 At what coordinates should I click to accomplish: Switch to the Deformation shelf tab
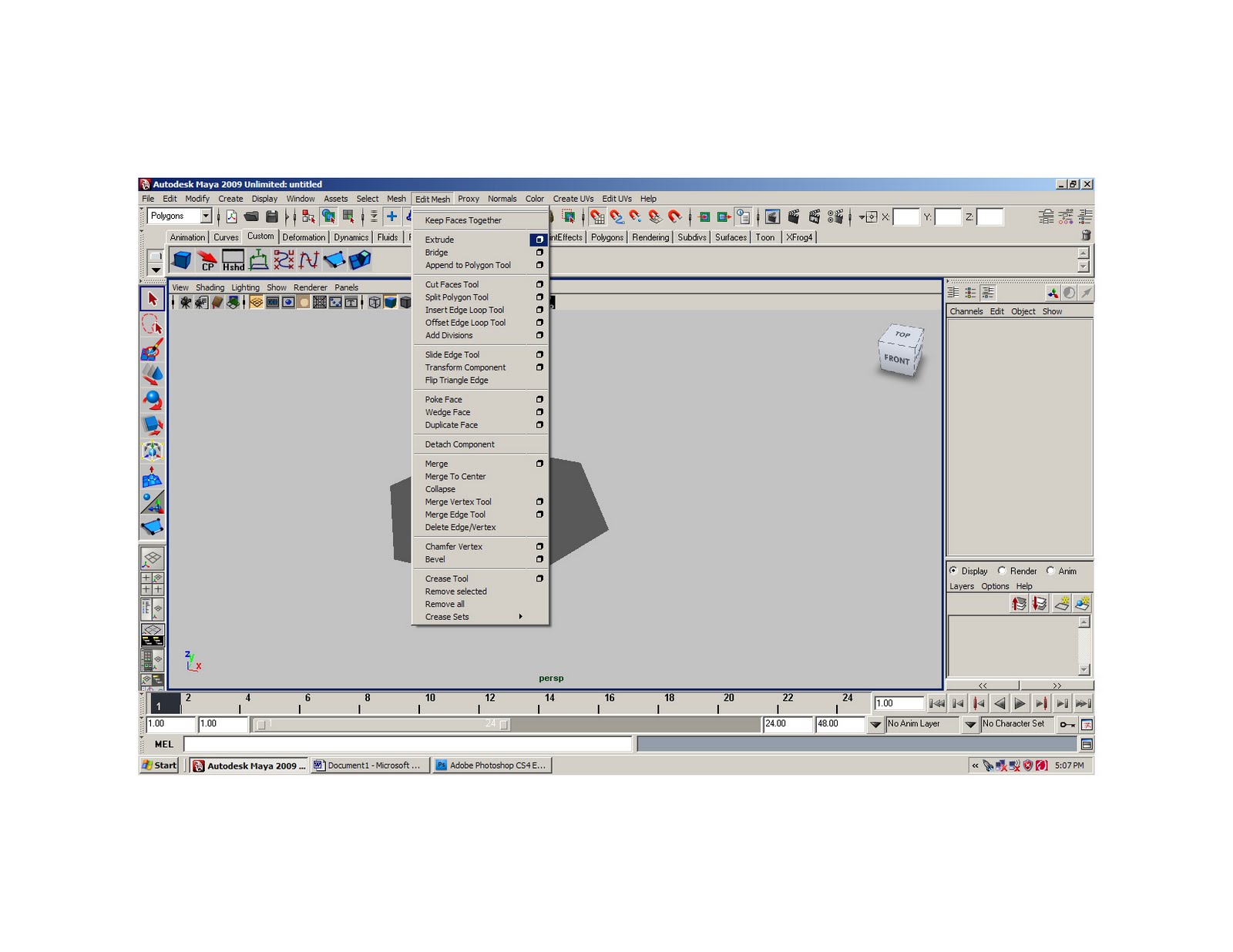(304, 237)
